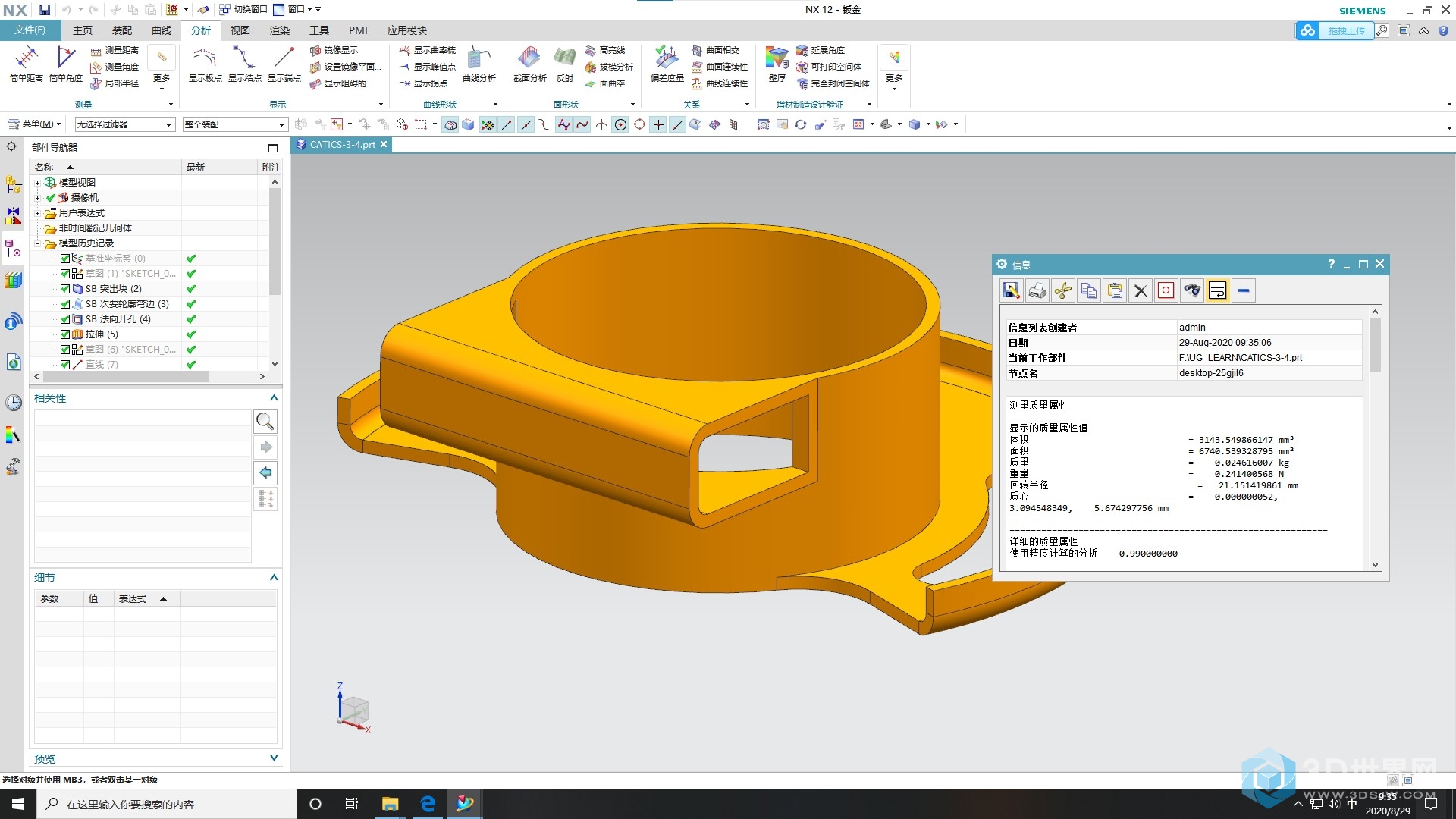Toggle the 草图 (1) SKETCH checkbox
The image size is (1456, 819).
tap(65, 274)
